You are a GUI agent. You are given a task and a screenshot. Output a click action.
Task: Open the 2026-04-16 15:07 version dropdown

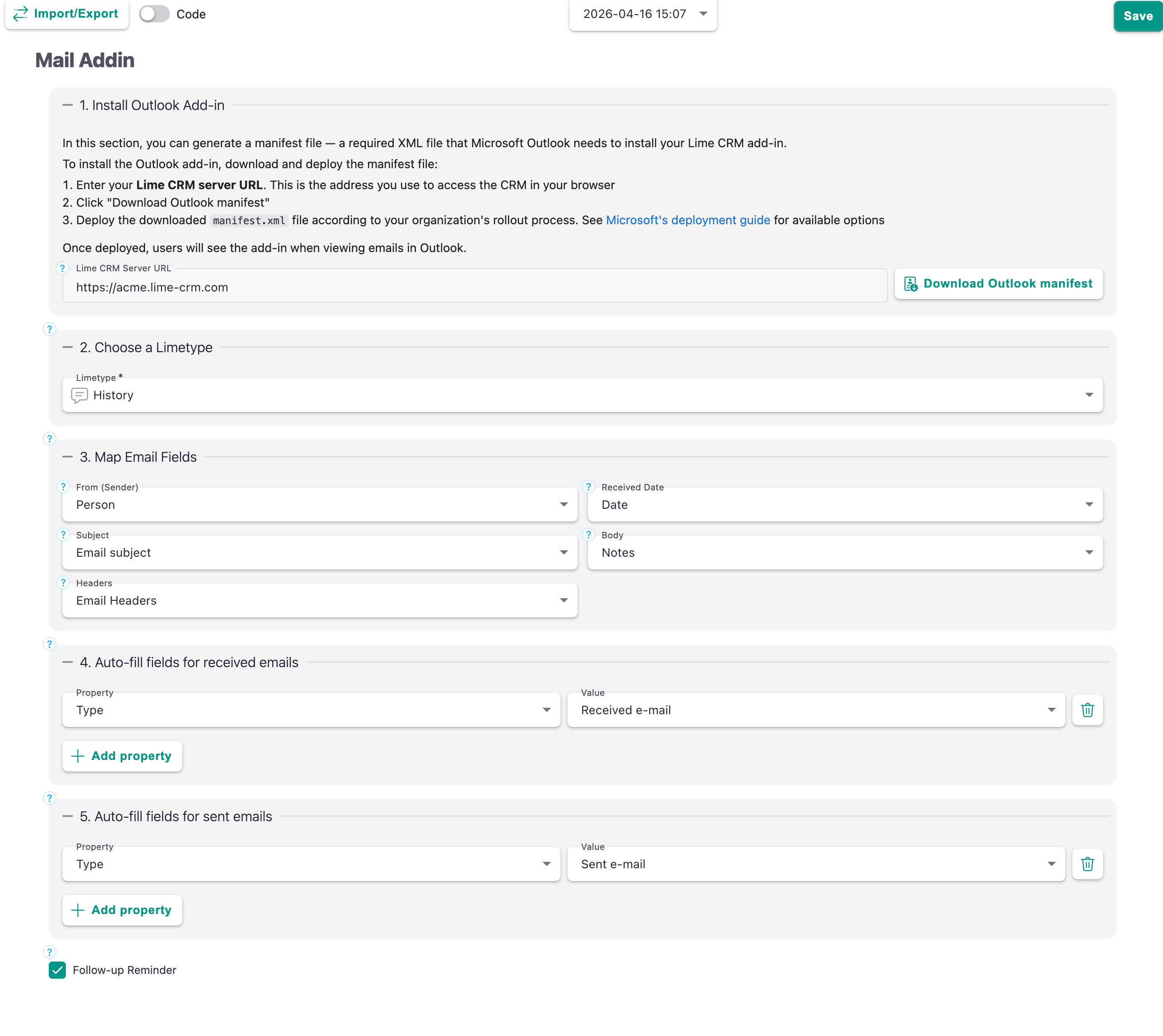(643, 14)
